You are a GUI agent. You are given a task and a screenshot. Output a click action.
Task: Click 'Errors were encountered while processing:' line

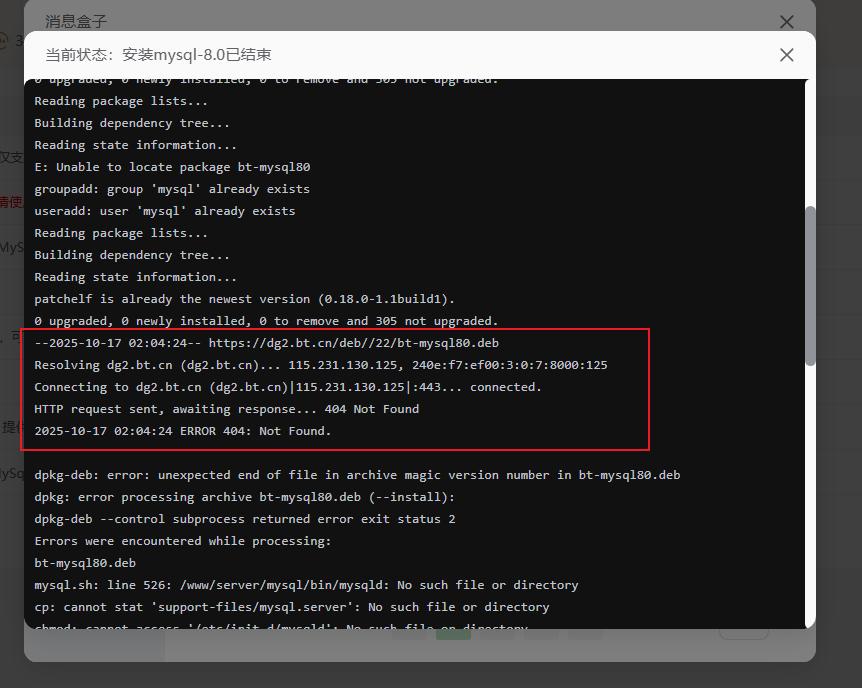coord(183,541)
